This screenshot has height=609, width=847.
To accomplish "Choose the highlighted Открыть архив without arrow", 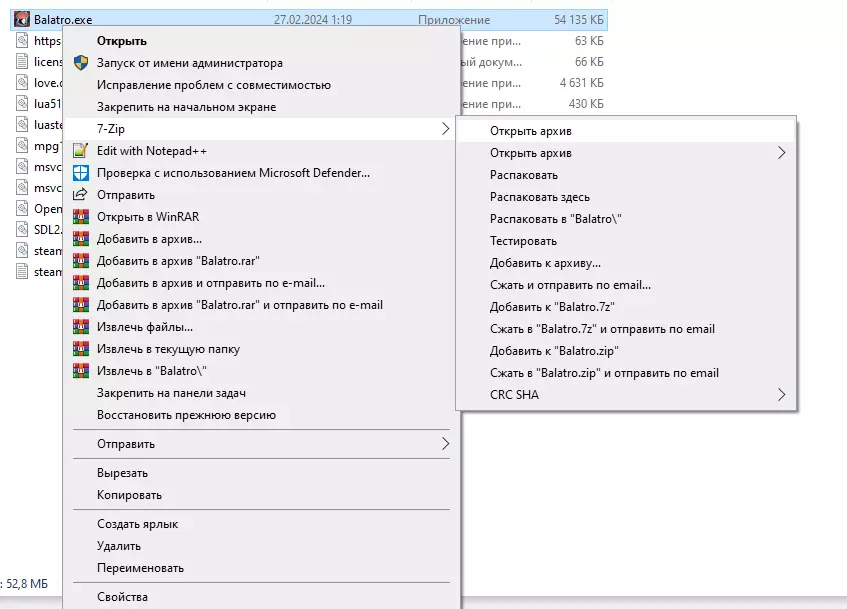I will (x=626, y=131).
